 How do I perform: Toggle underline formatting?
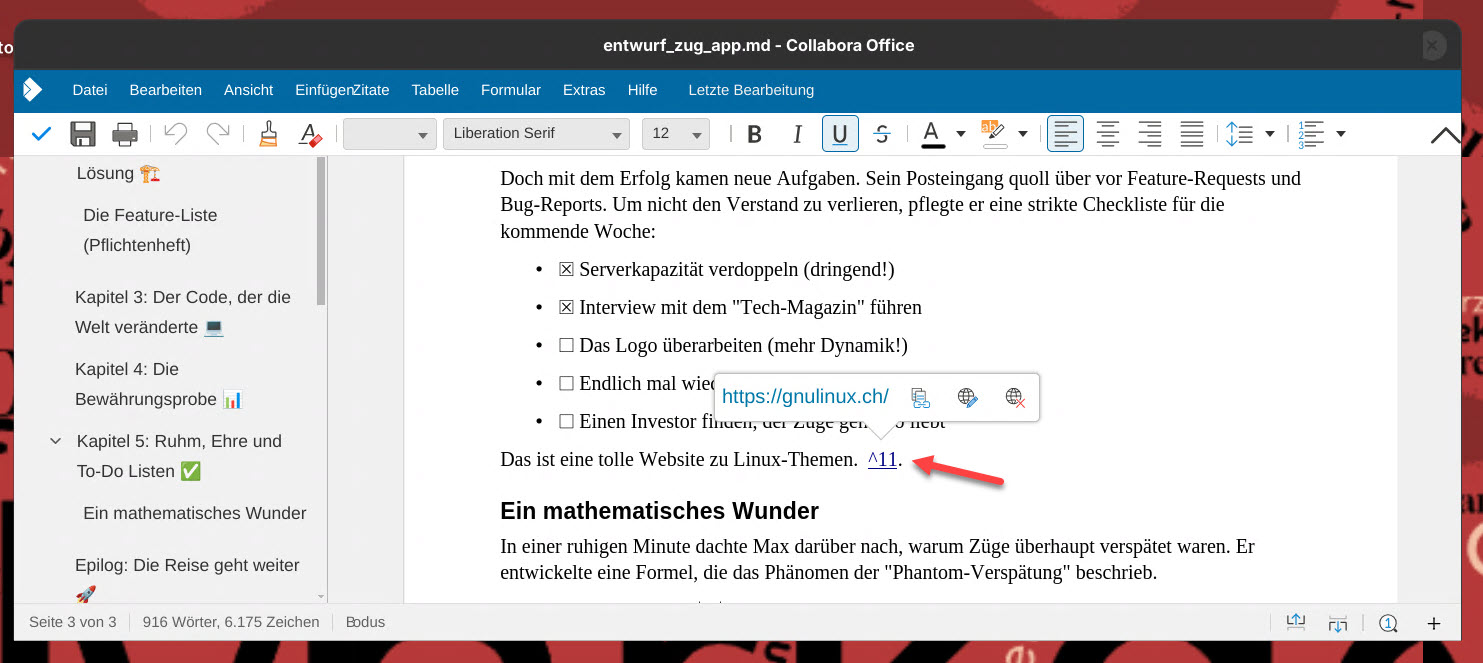point(840,134)
